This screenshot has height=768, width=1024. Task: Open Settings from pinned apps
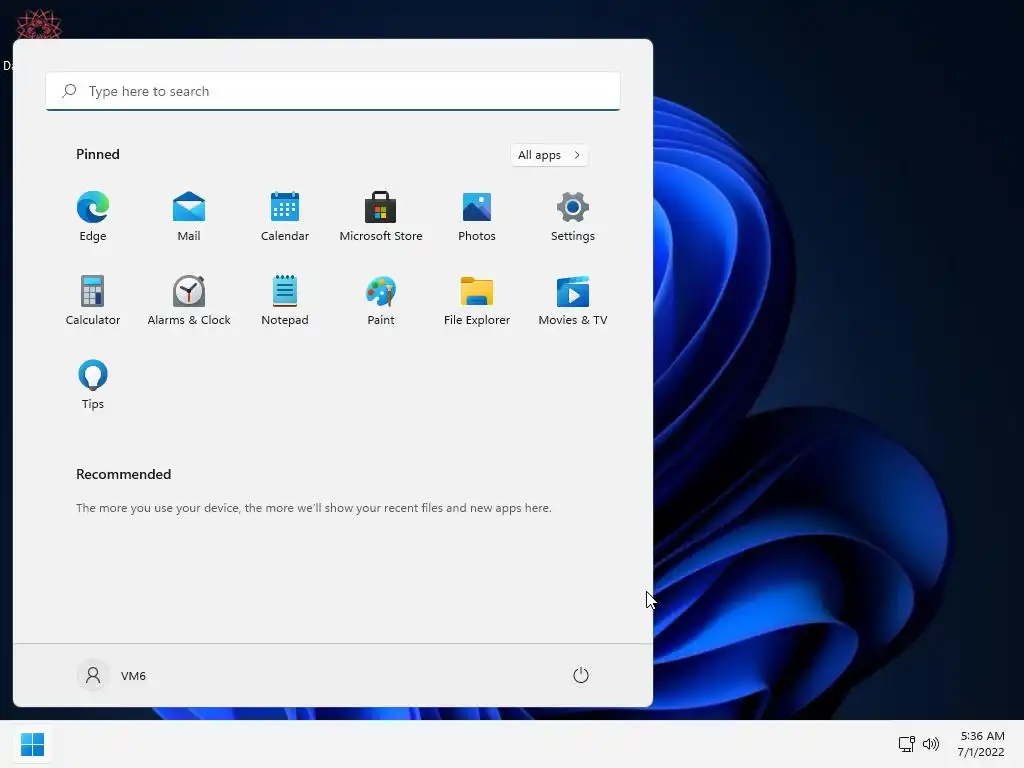coord(573,217)
